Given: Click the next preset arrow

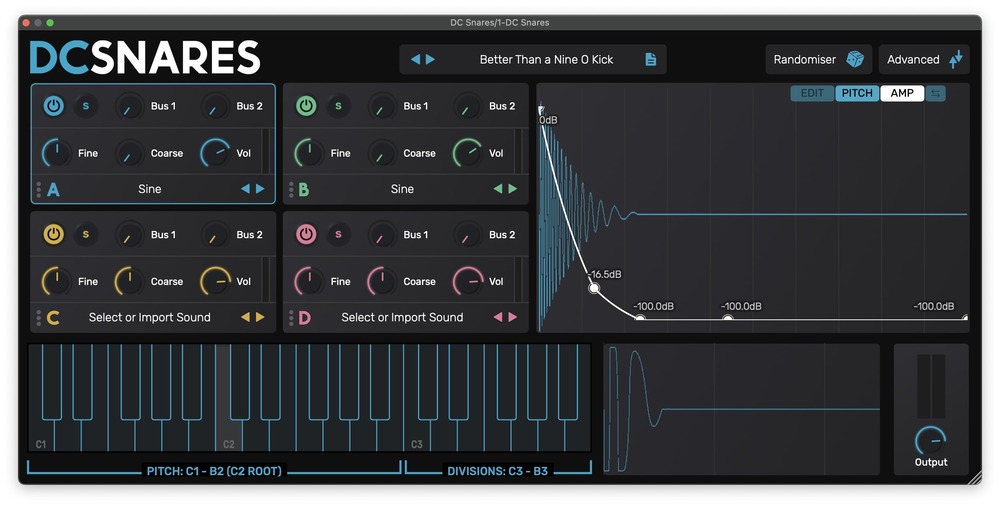Looking at the screenshot, I should [430, 59].
